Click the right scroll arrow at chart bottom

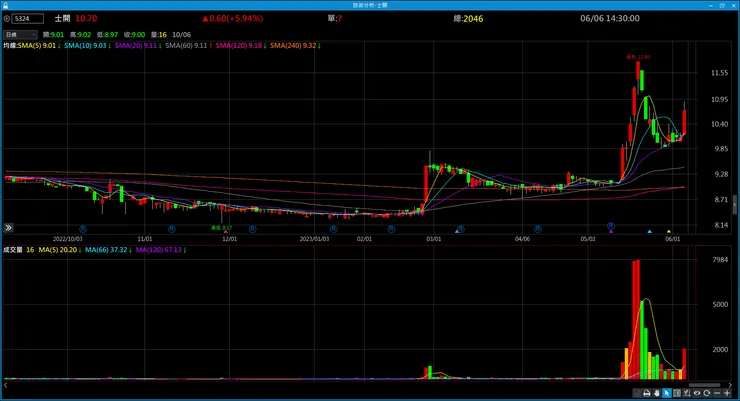730,385
